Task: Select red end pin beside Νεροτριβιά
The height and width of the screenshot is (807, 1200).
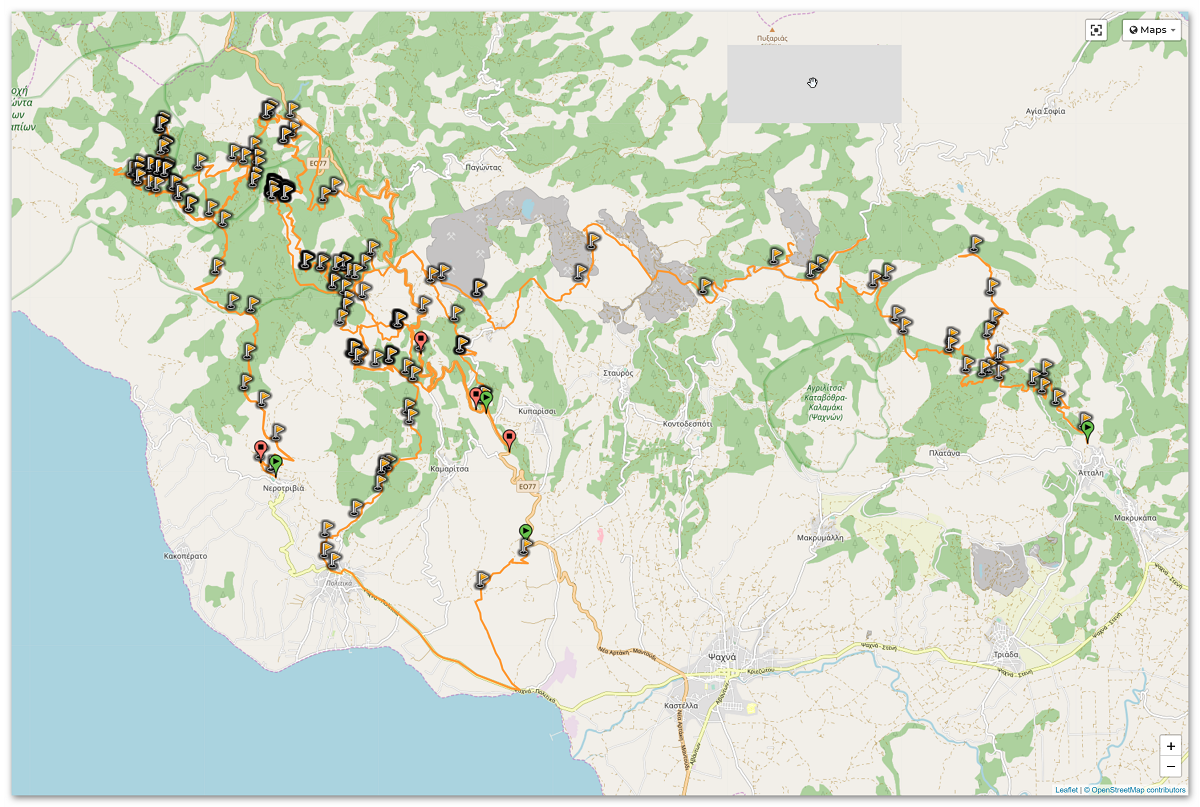Action: (x=261, y=451)
